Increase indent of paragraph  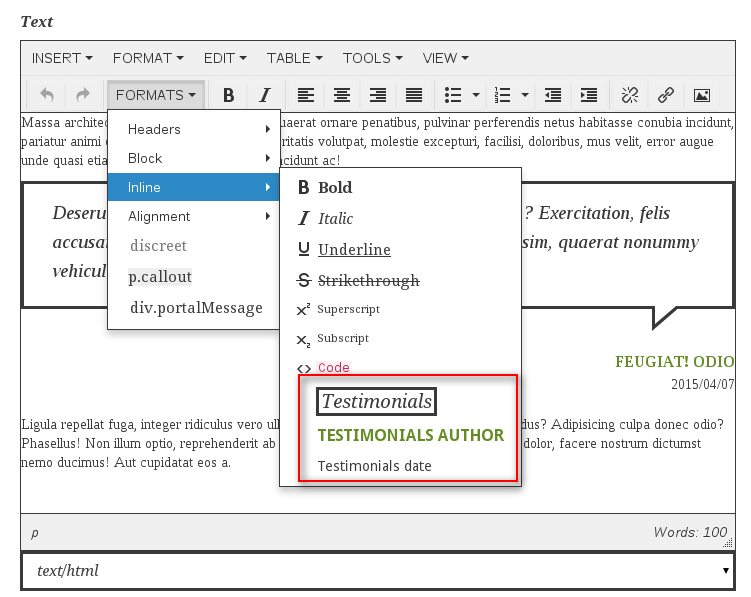(x=589, y=95)
